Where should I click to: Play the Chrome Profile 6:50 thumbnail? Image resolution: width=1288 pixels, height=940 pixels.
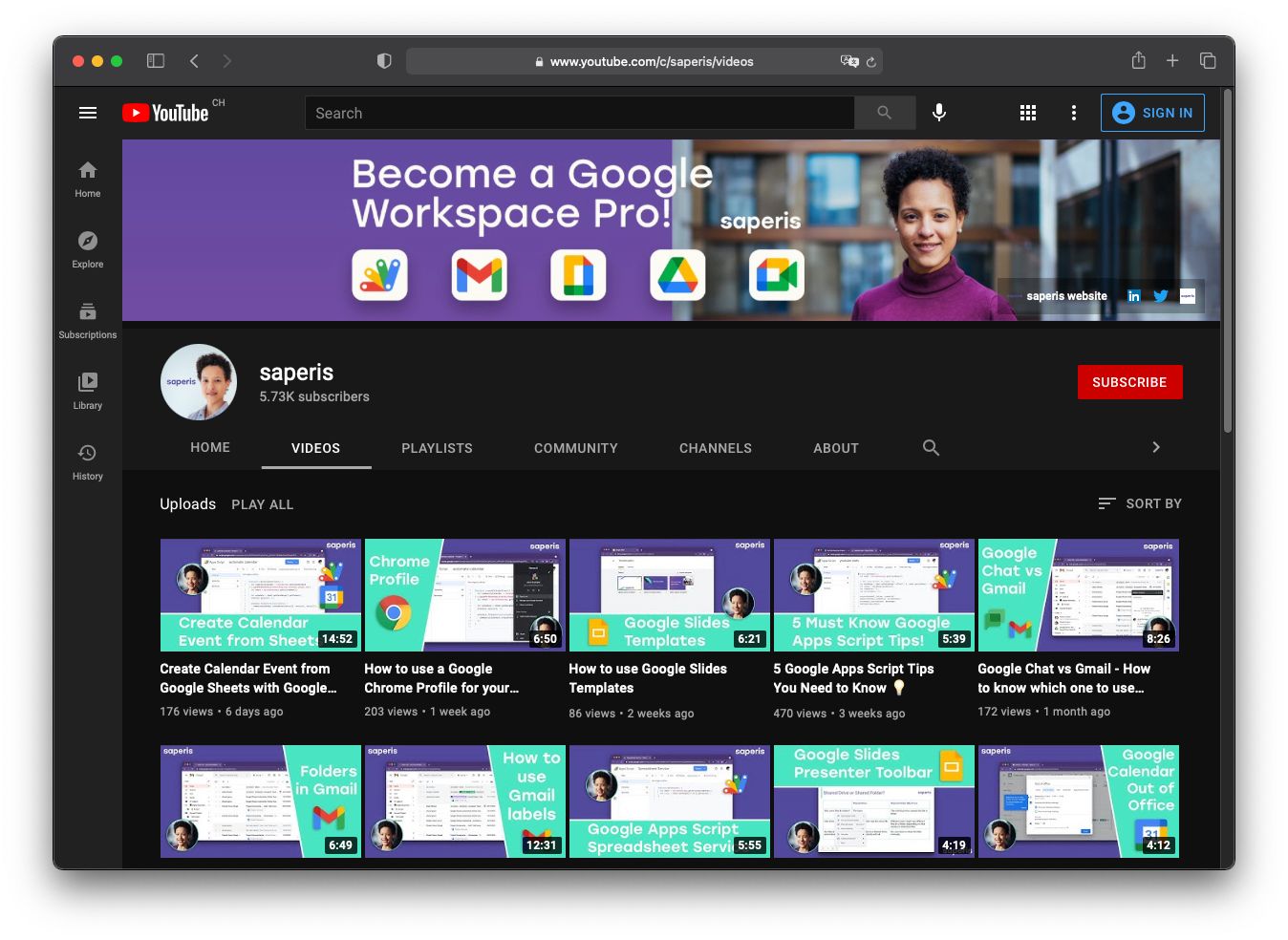[465, 595]
